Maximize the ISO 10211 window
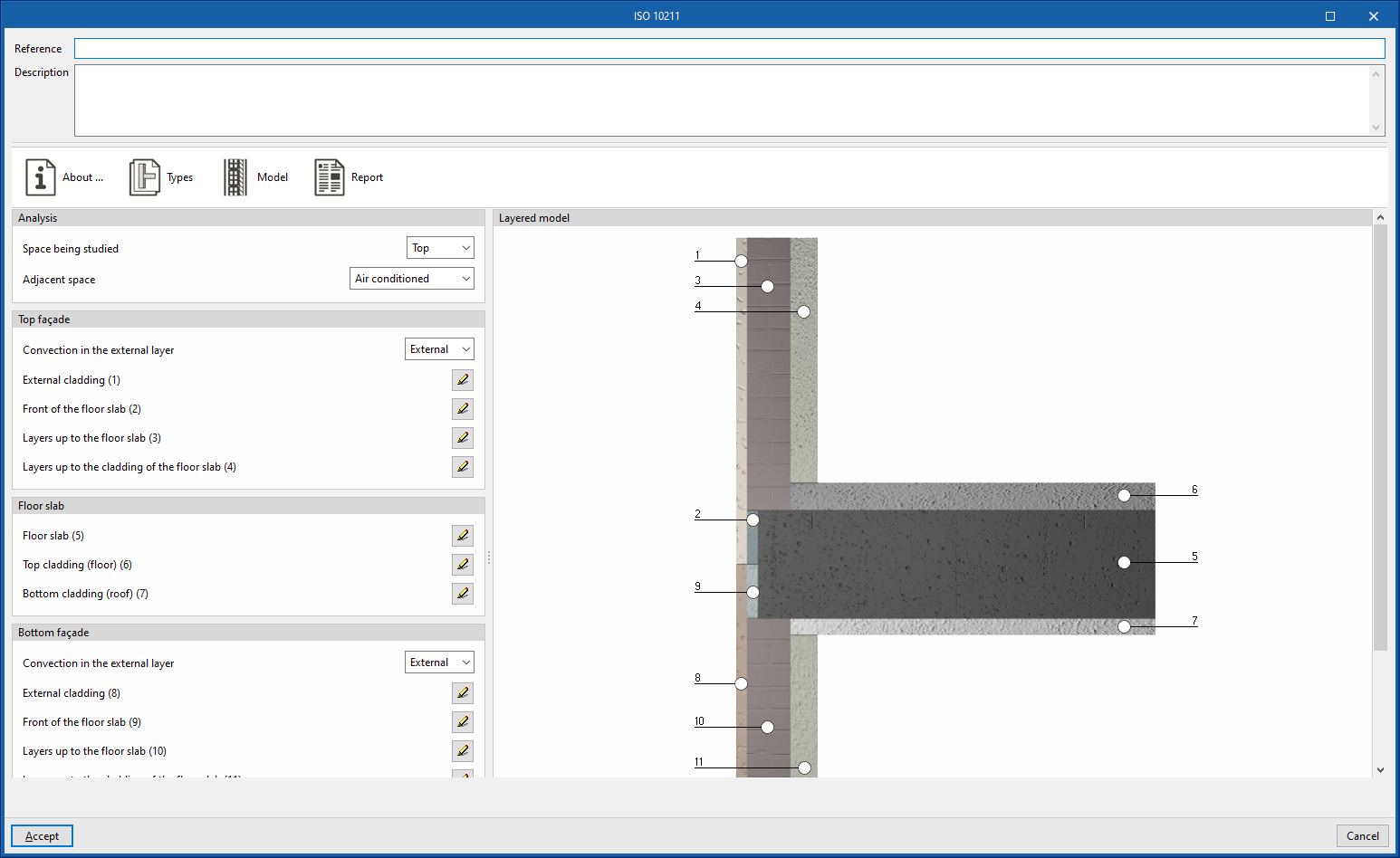This screenshot has width=1400, height=858. pos(1330,16)
